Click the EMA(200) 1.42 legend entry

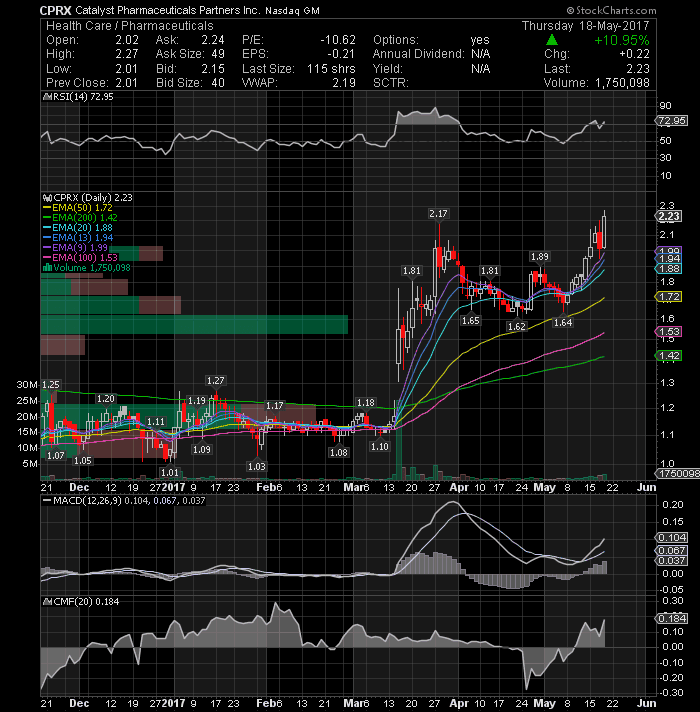[x=80, y=218]
